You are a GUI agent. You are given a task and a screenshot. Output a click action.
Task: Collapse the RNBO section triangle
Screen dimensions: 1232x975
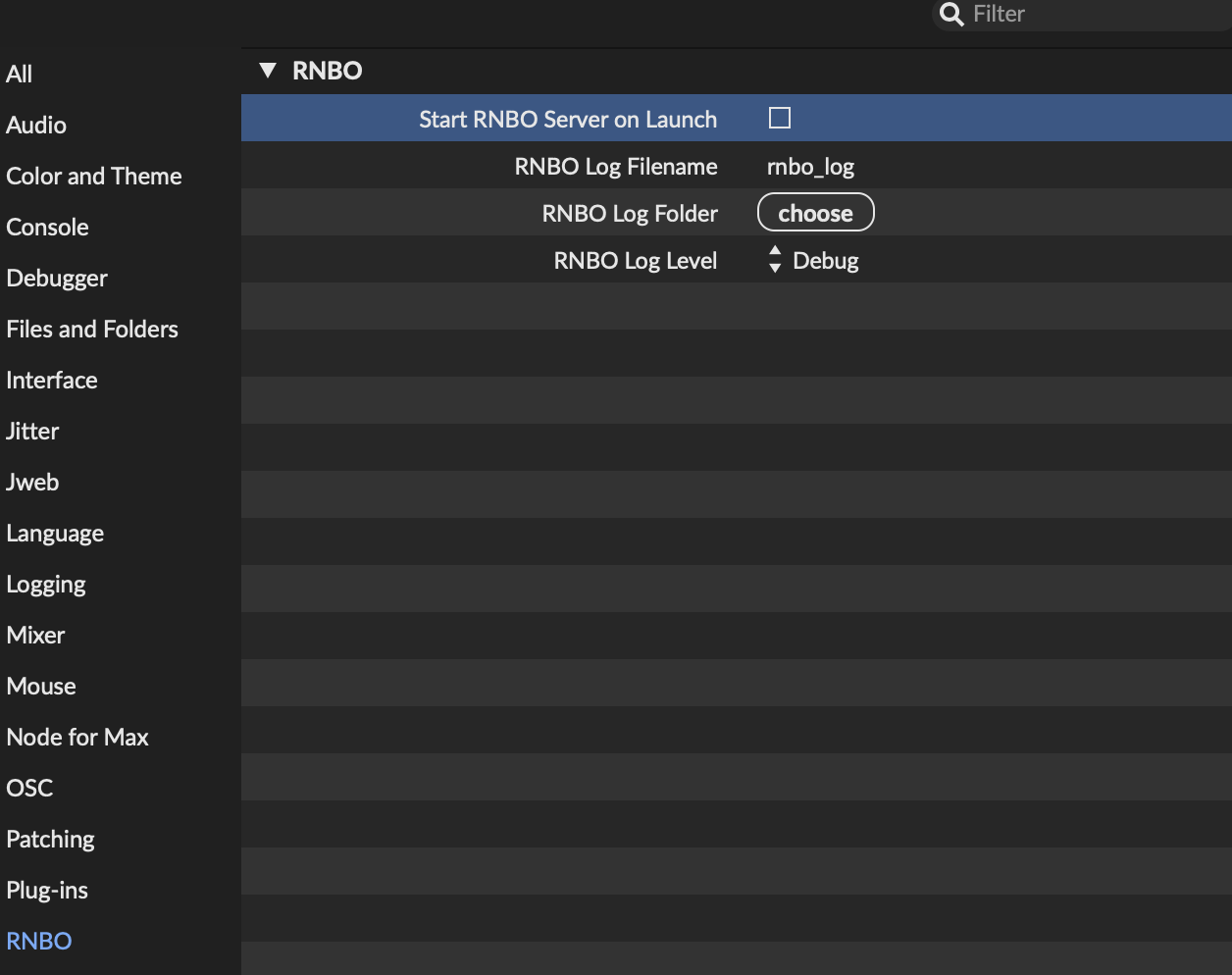pos(268,71)
